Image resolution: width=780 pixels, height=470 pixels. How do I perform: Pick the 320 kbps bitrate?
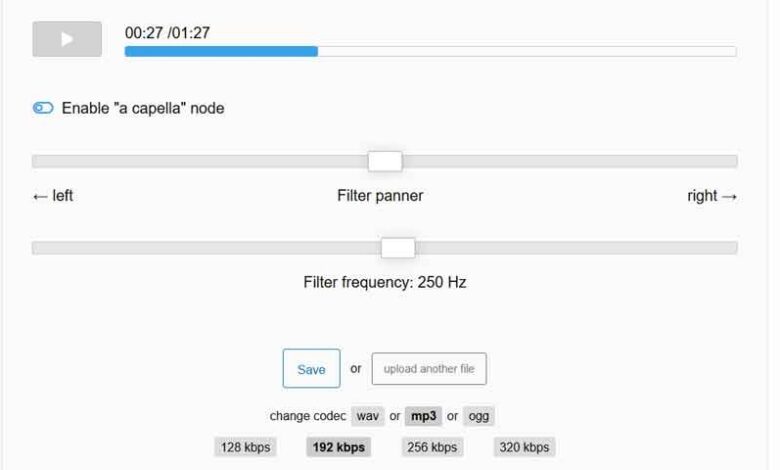click(x=523, y=447)
